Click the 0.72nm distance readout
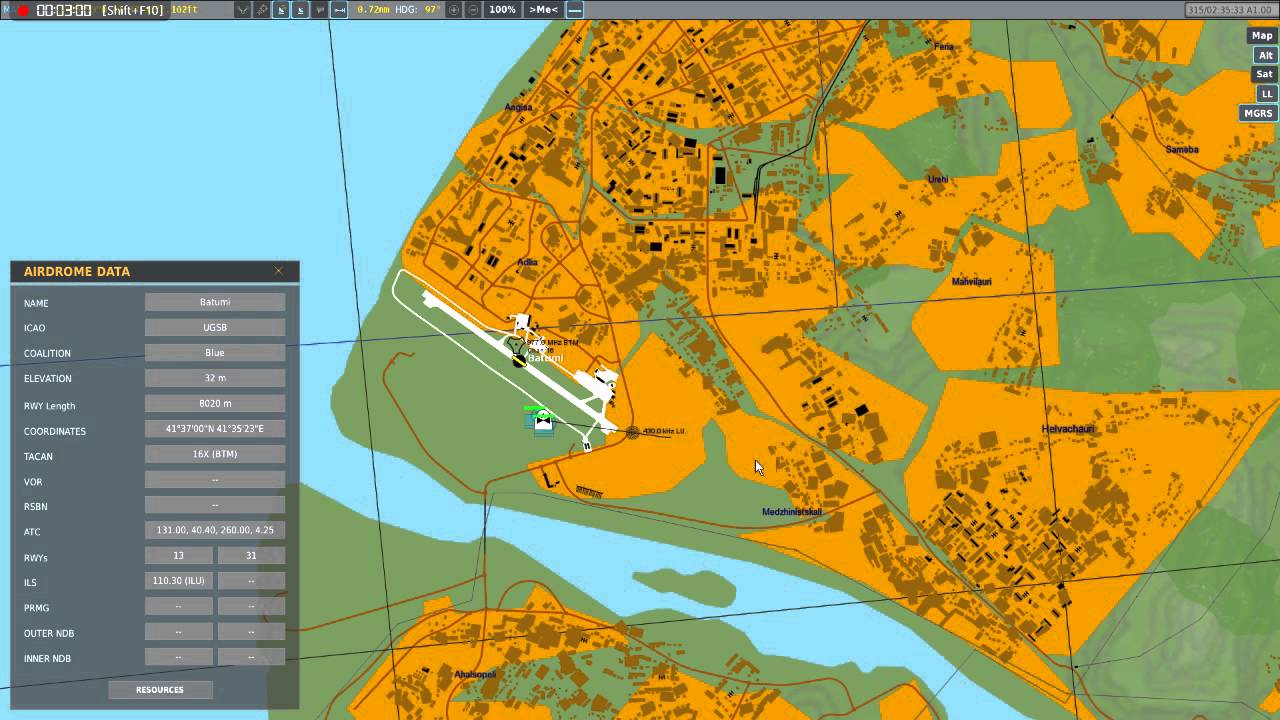Screen dimensions: 1280x720 click(373, 10)
